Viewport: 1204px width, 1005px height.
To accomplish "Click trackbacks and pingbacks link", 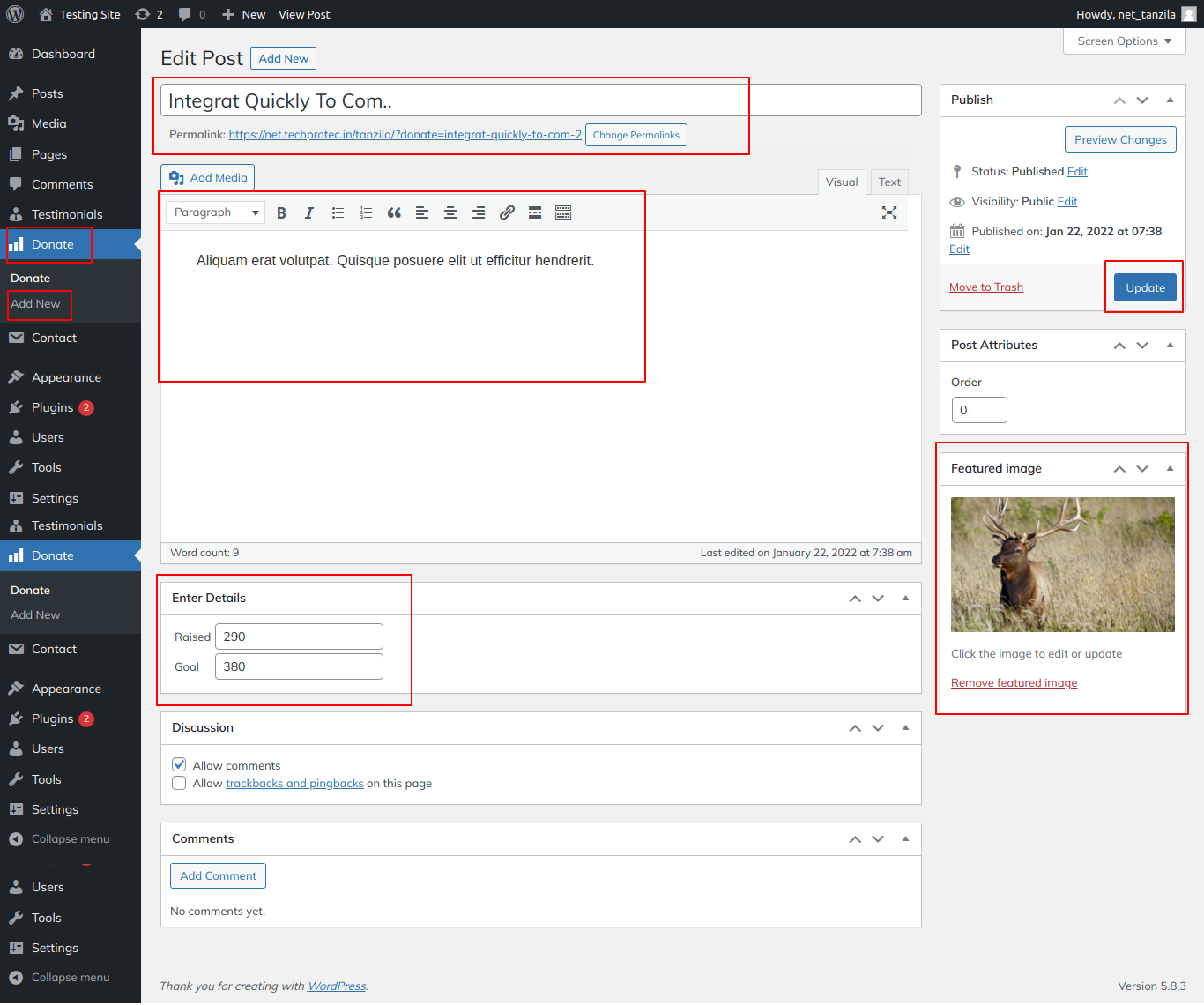I will coord(294,783).
